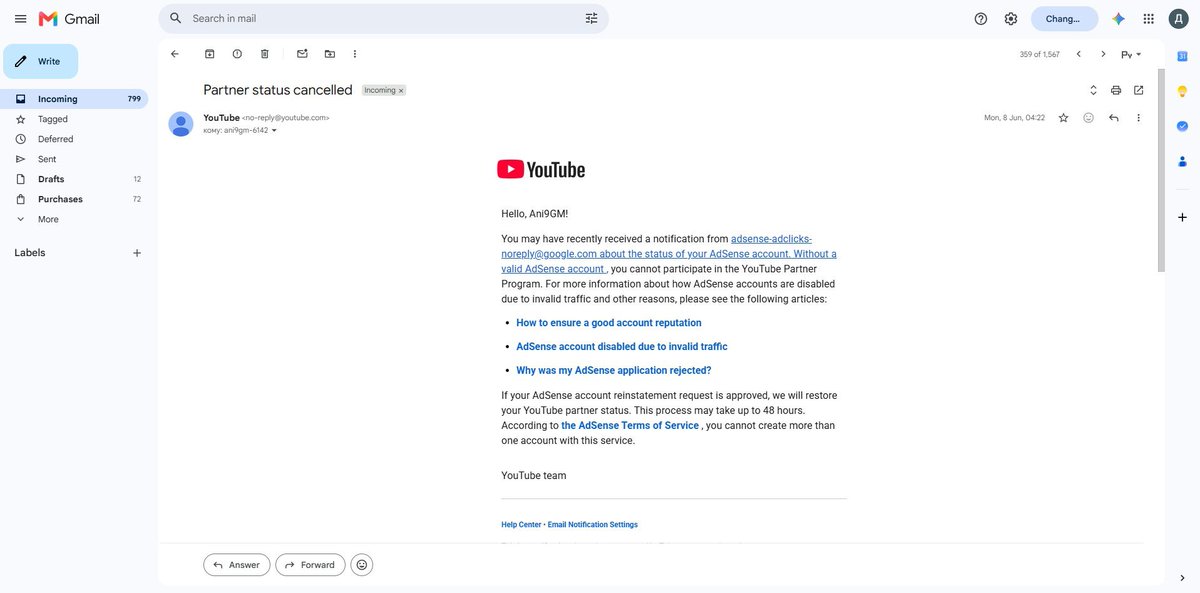1200x593 pixels.
Task: Open the Tagged folder
Action: [74, 119]
